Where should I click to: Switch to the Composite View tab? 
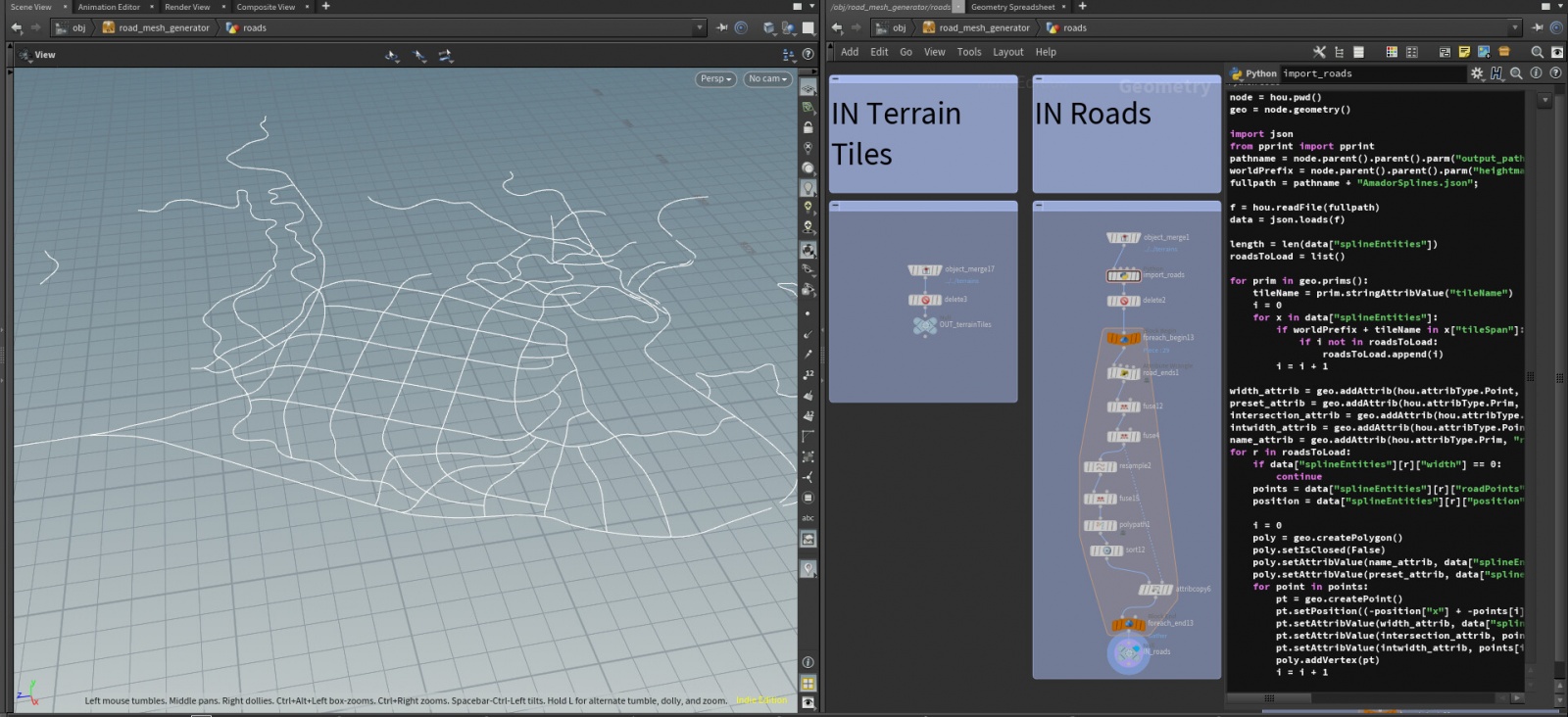(x=266, y=7)
